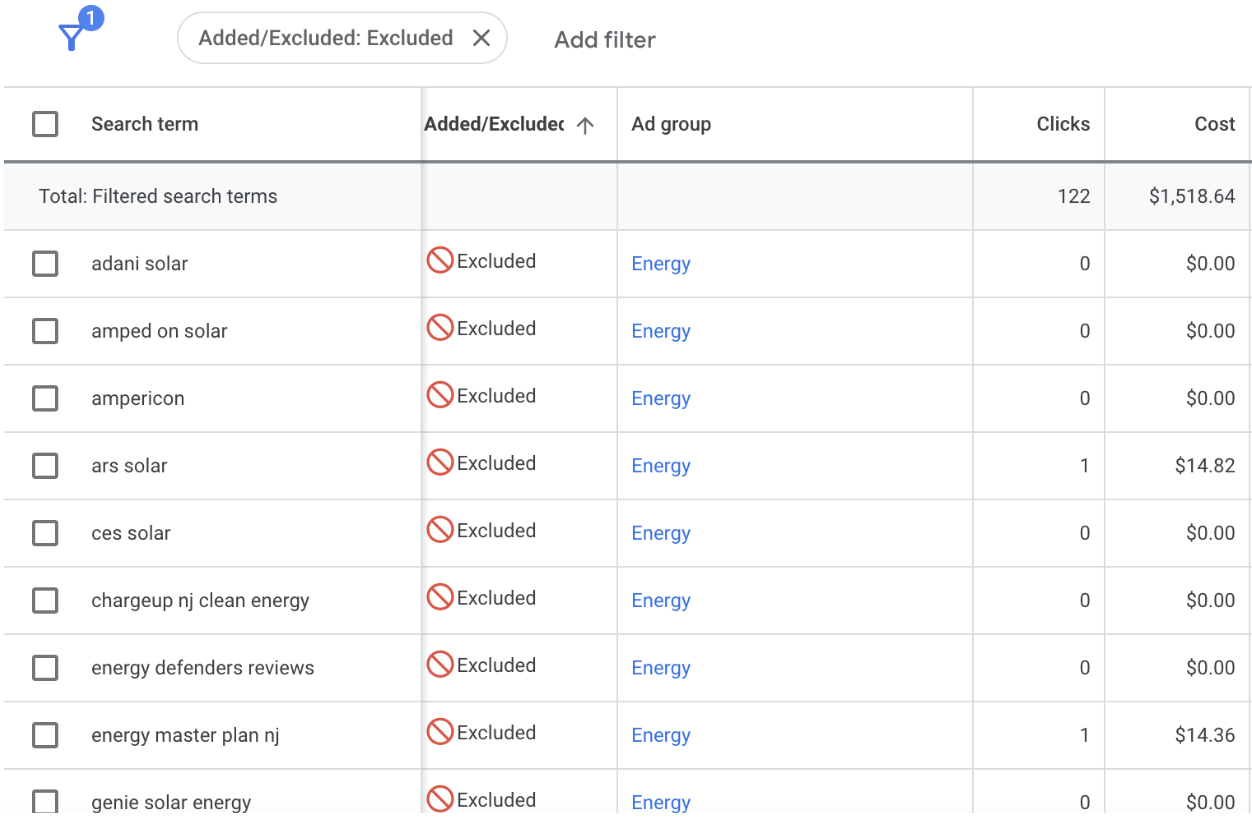The height and width of the screenshot is (818, 1252).
Task: Toggle the select-all checkbox in header
Action: pos(45,124)
